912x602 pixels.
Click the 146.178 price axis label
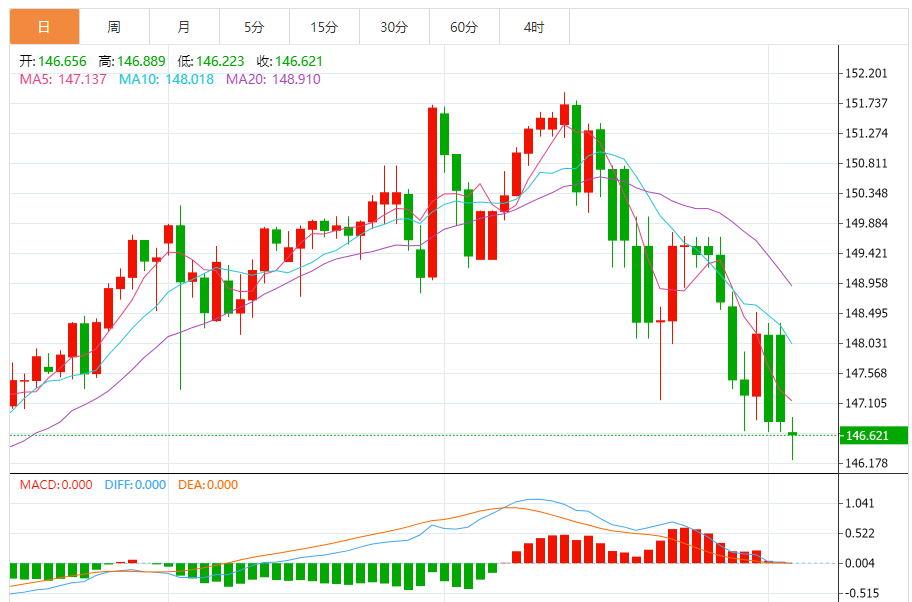(x=867, y=464)
